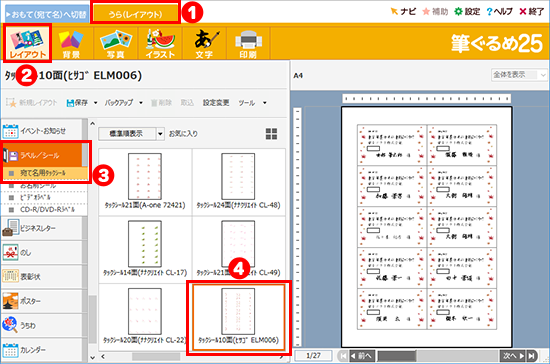Open the レイアウト layout tool
The height and width of the screenshot is (364, 550).
click(x=27, y=43)
